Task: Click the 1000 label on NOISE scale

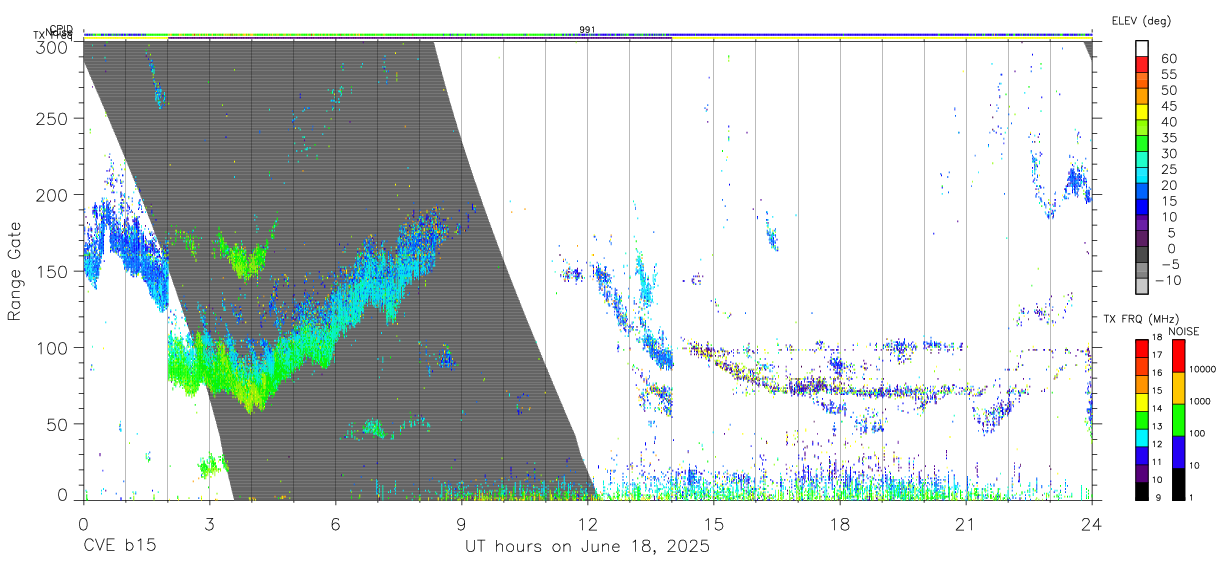Action: click(x=1201, y=402)
